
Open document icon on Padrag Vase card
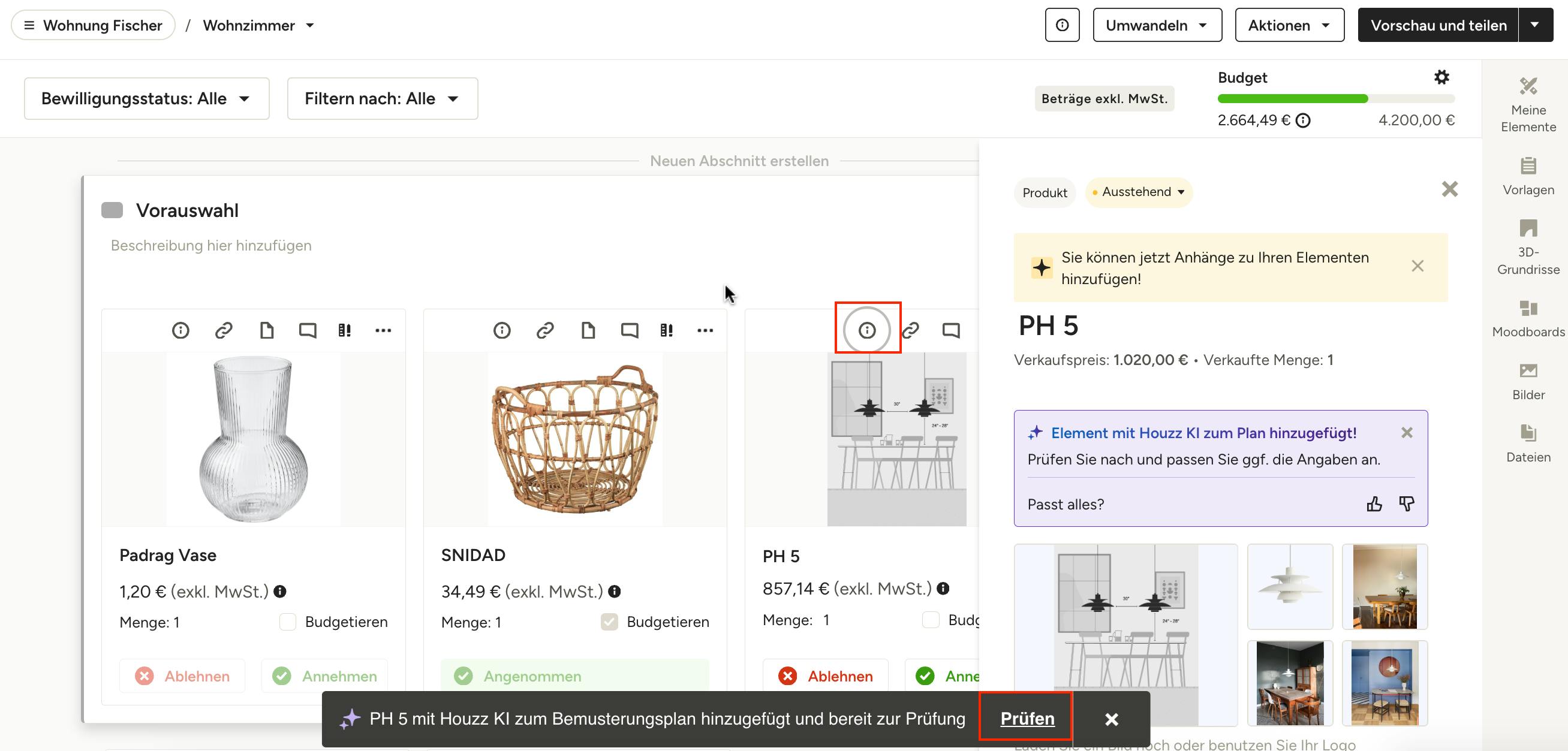click(x=267, y=330)
